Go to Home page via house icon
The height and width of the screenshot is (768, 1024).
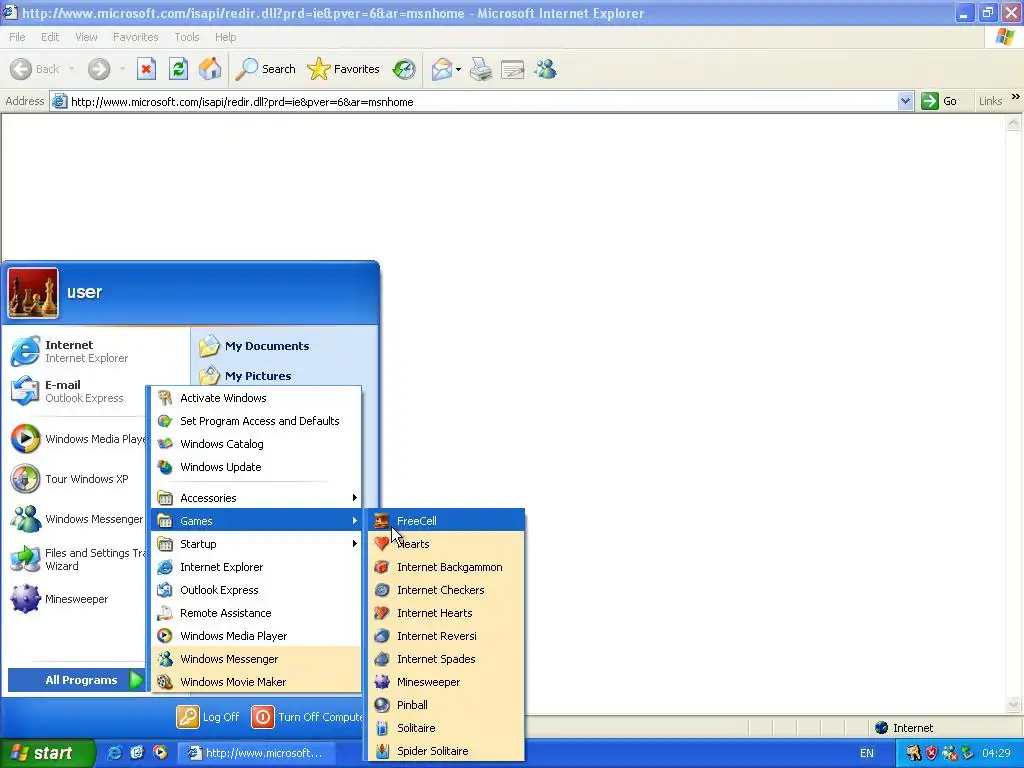tap(210, 69)
